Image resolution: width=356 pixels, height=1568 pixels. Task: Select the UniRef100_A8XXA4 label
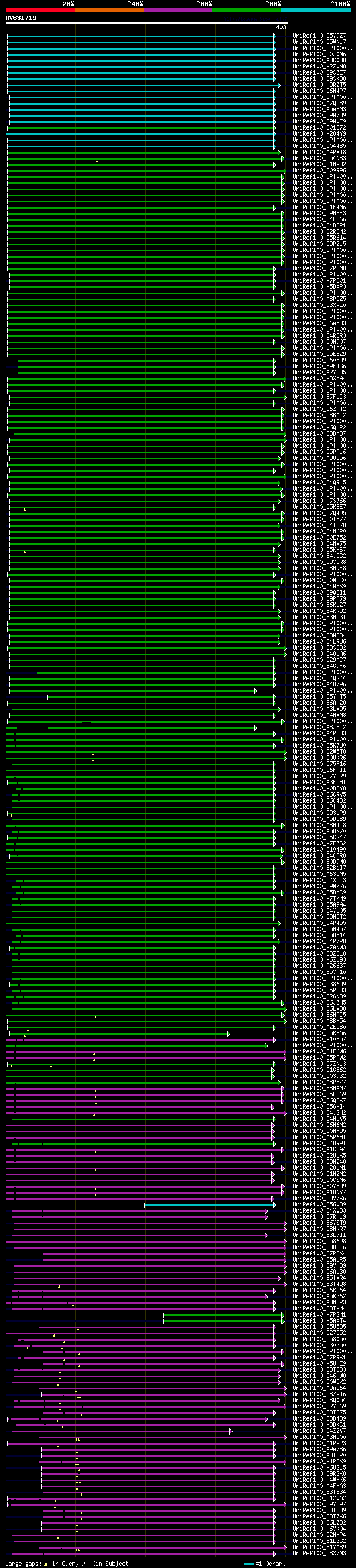[x=319, y=379]
